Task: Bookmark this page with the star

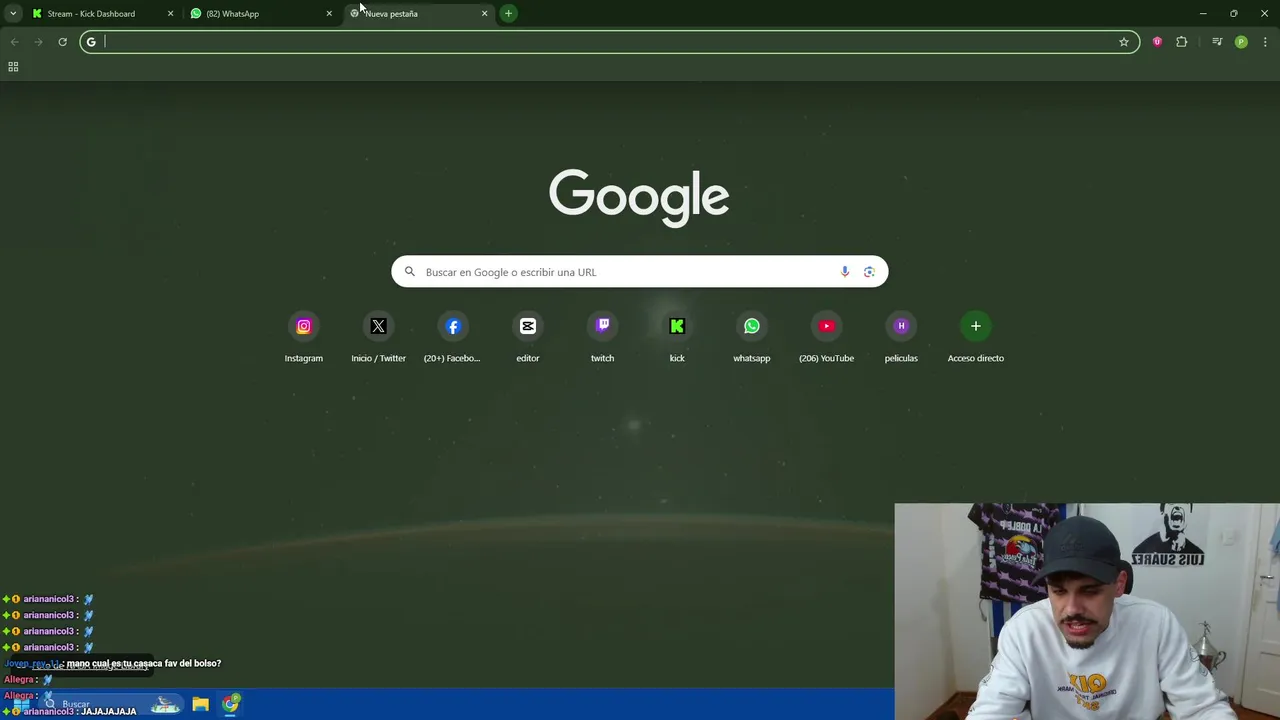Action: coord(1124,42)
